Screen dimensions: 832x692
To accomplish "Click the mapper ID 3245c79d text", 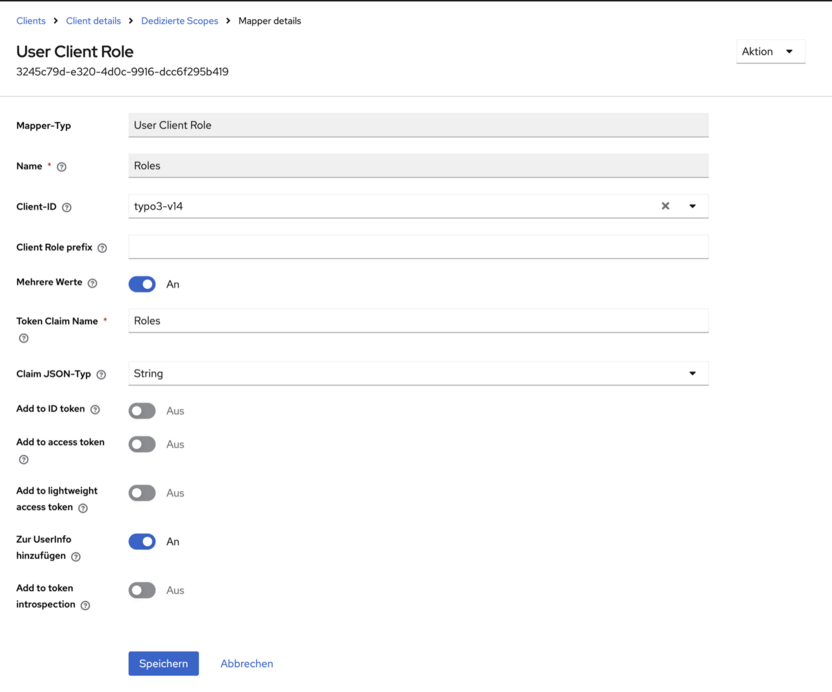I will tap(122, 72).
